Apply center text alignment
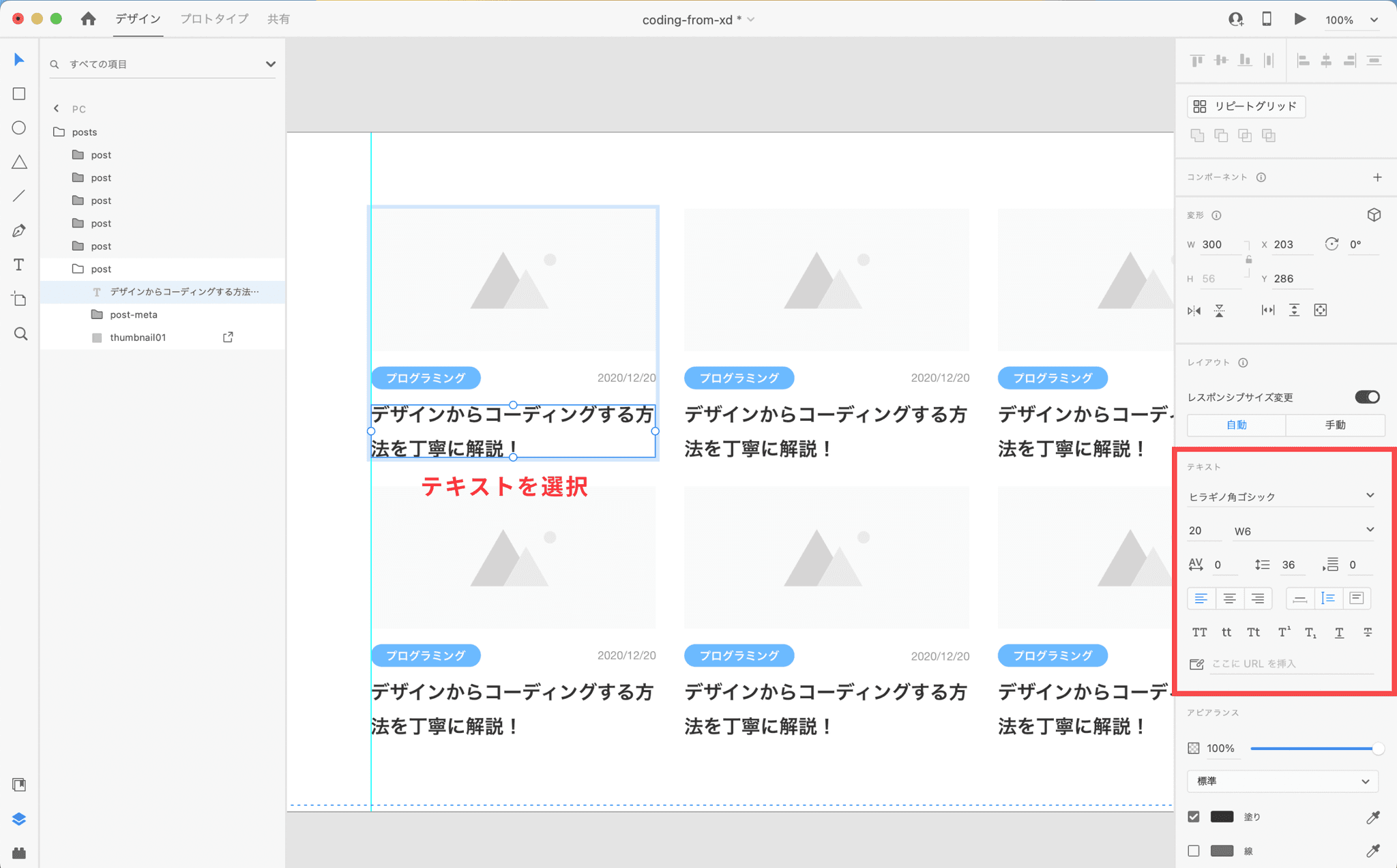Screen dimensions: 1397x868 (1229, 599)
